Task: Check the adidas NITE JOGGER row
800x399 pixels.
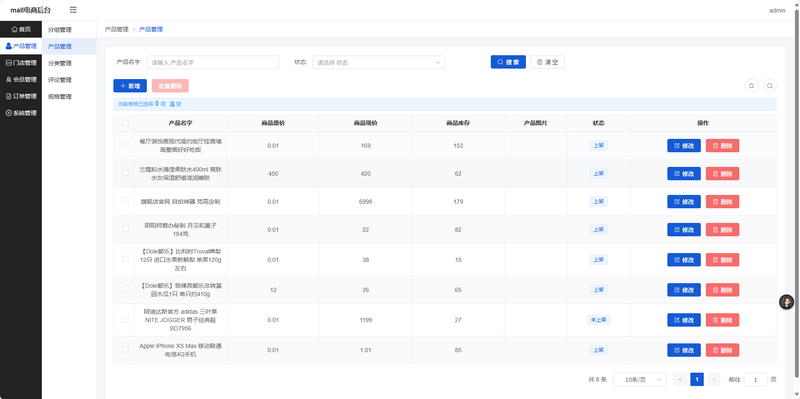Action: pyautogui.click(x=126, y=319)
